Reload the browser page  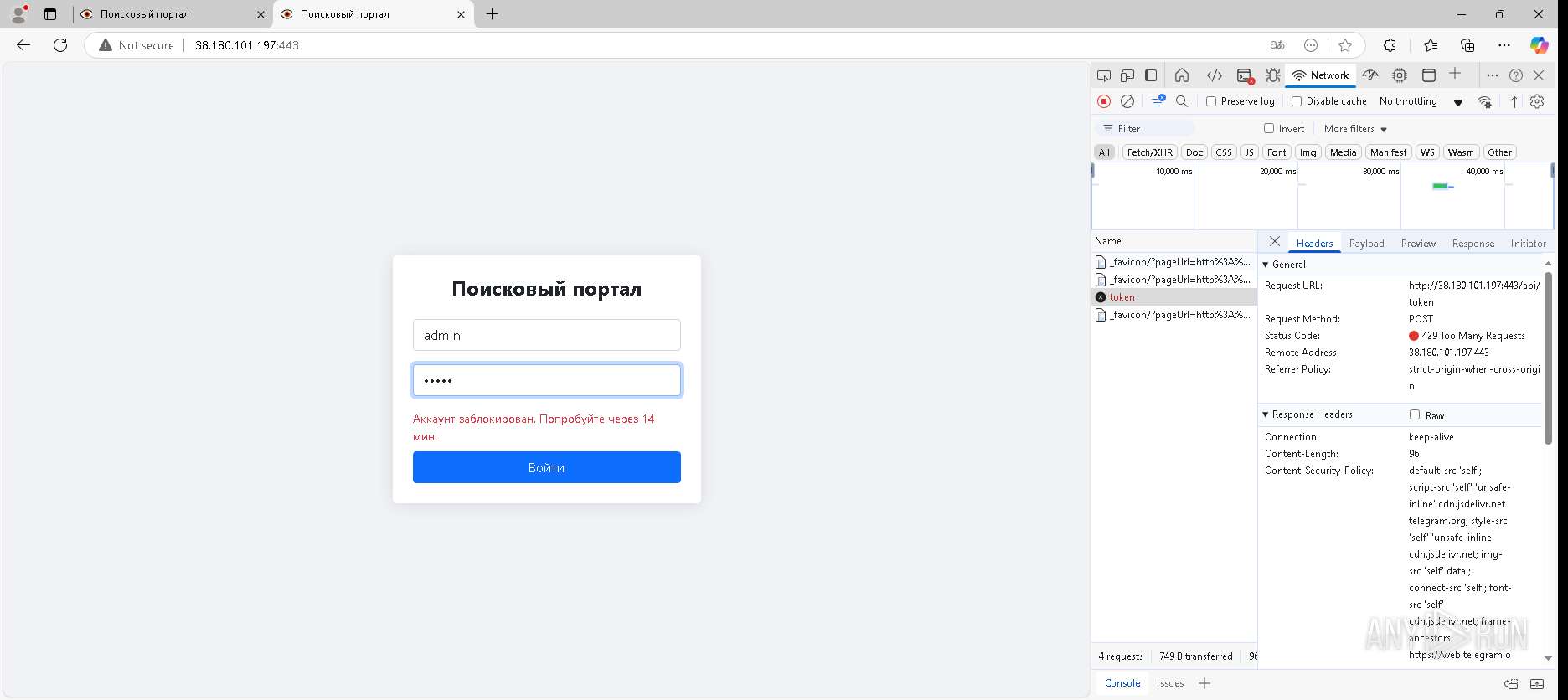[x=60, y=45]
